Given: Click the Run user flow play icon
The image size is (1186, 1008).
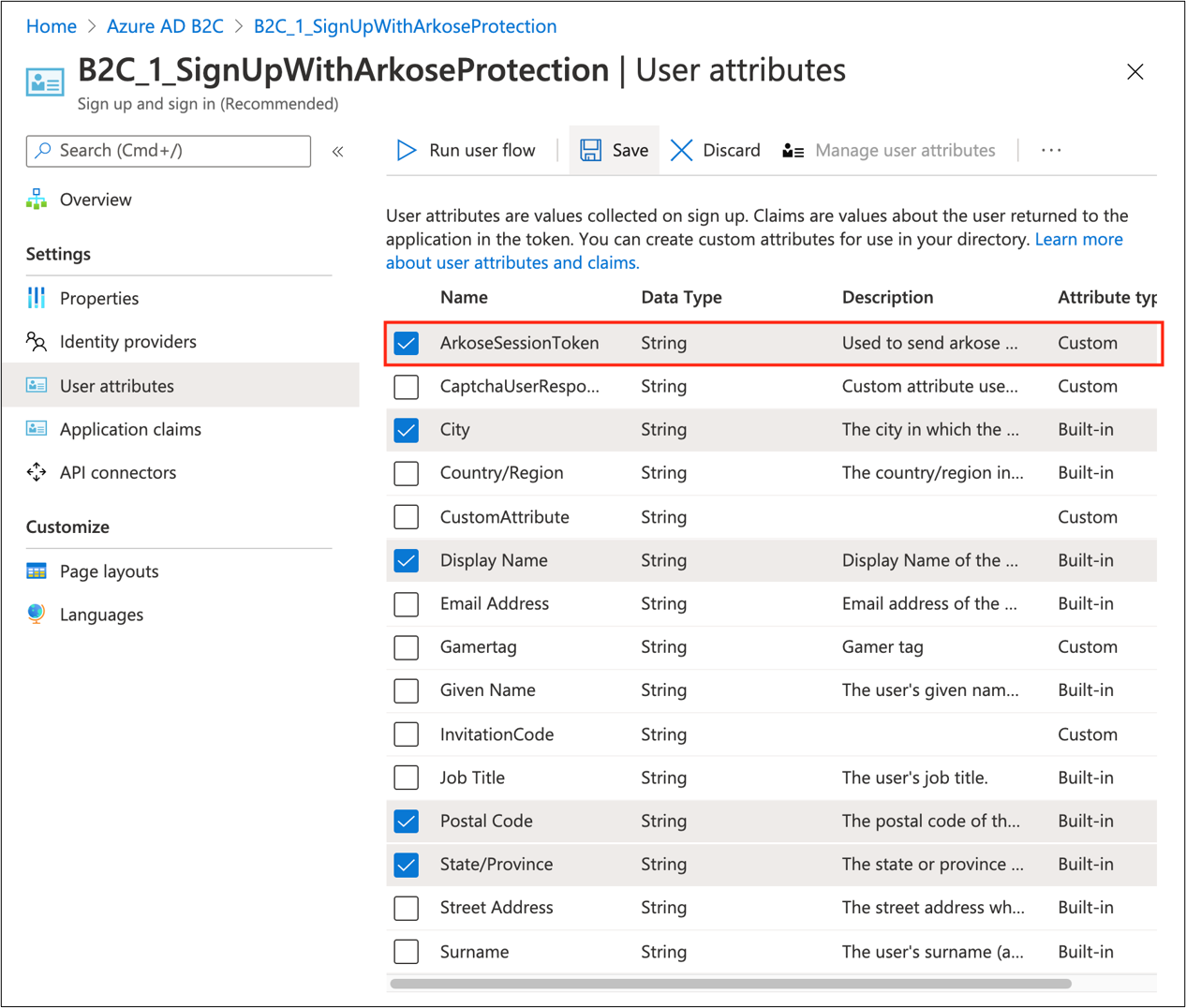Looking at the screenshot, I should point(406,150).
